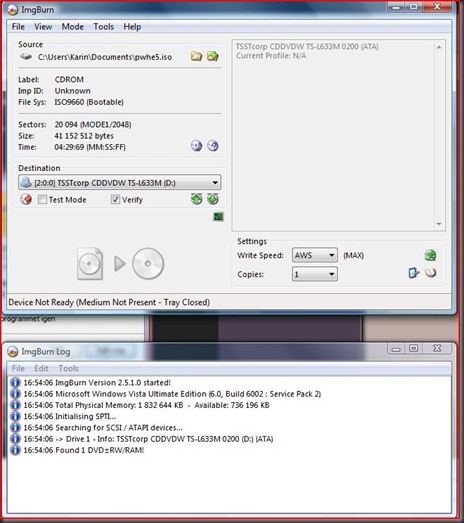
Task: Browse for a source image file
Action: click(196, 56)
